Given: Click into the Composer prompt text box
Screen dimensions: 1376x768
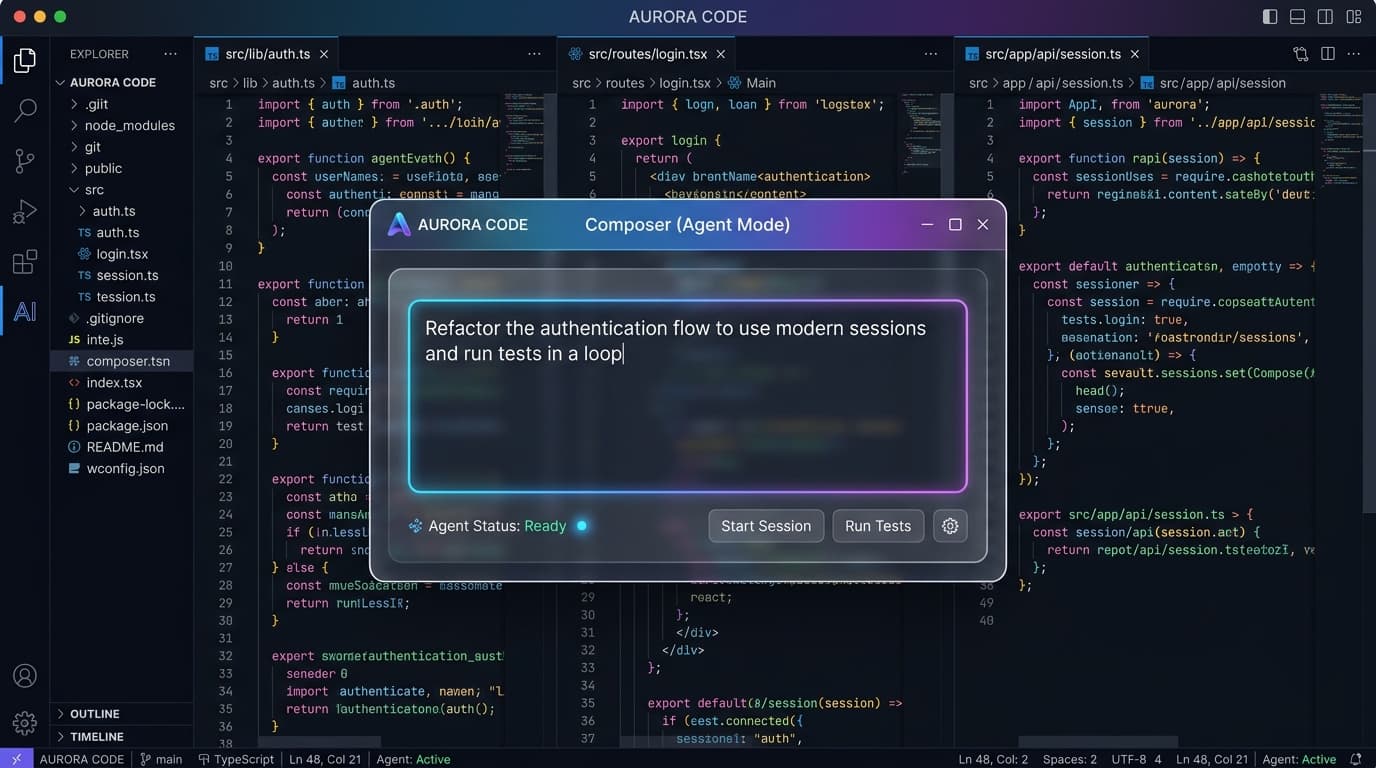Looking at the screenshot, I should pos(688,396).
